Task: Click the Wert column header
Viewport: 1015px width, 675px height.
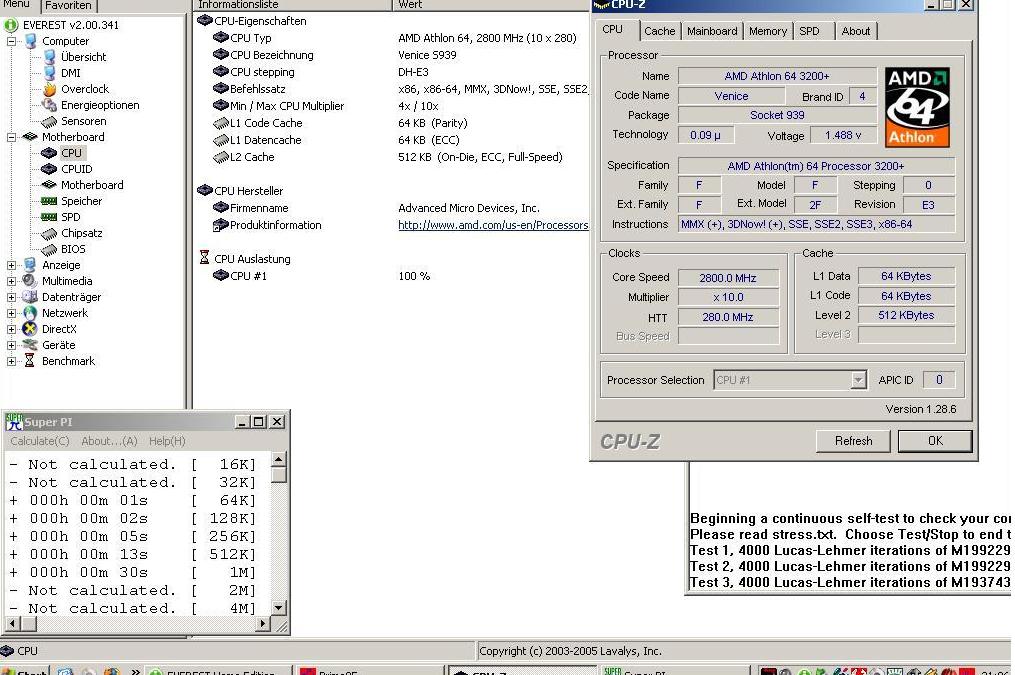Action: pyautogui.click(x=492, y=5)
